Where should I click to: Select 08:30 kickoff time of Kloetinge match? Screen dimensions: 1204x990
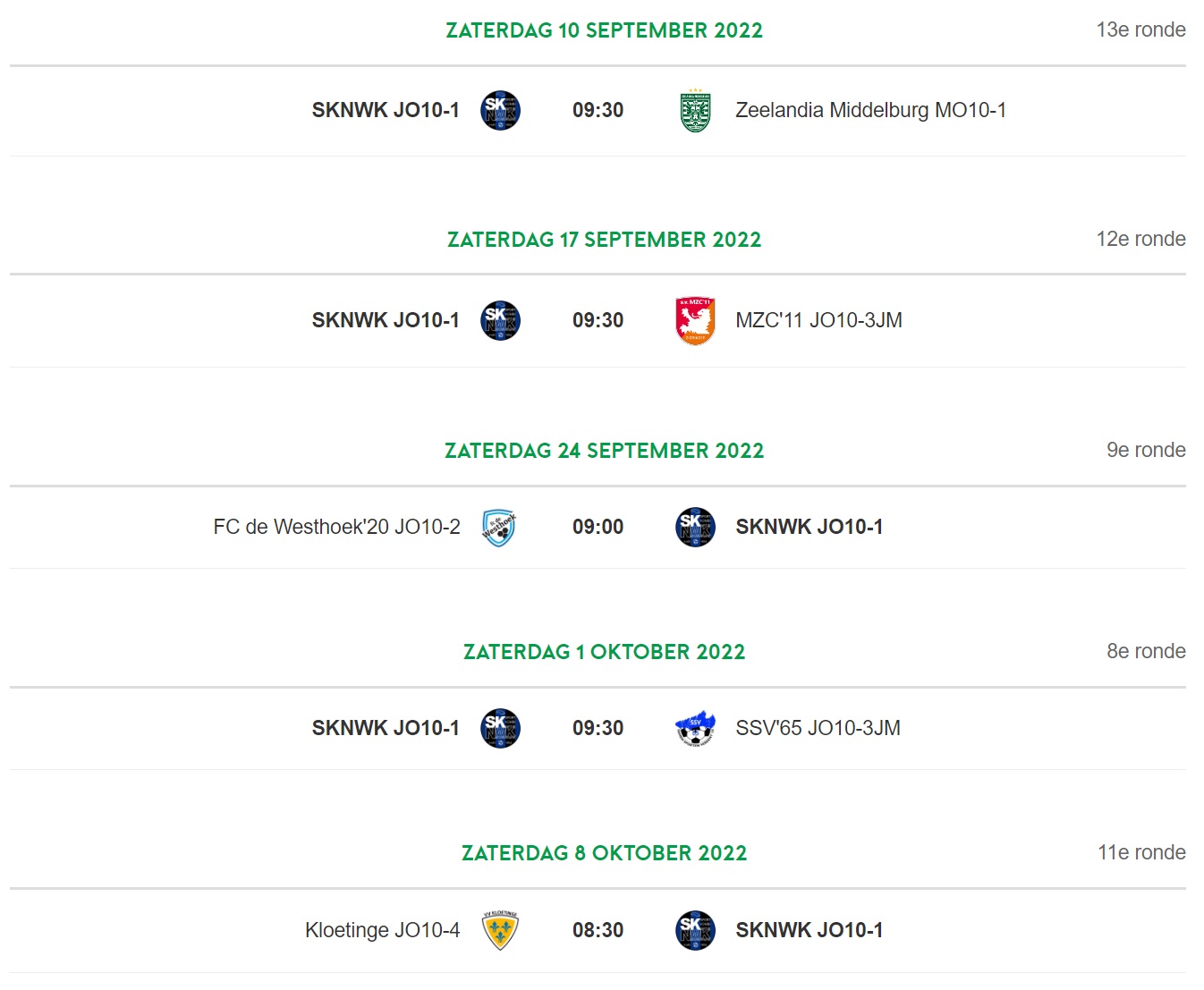pos(598,930)
